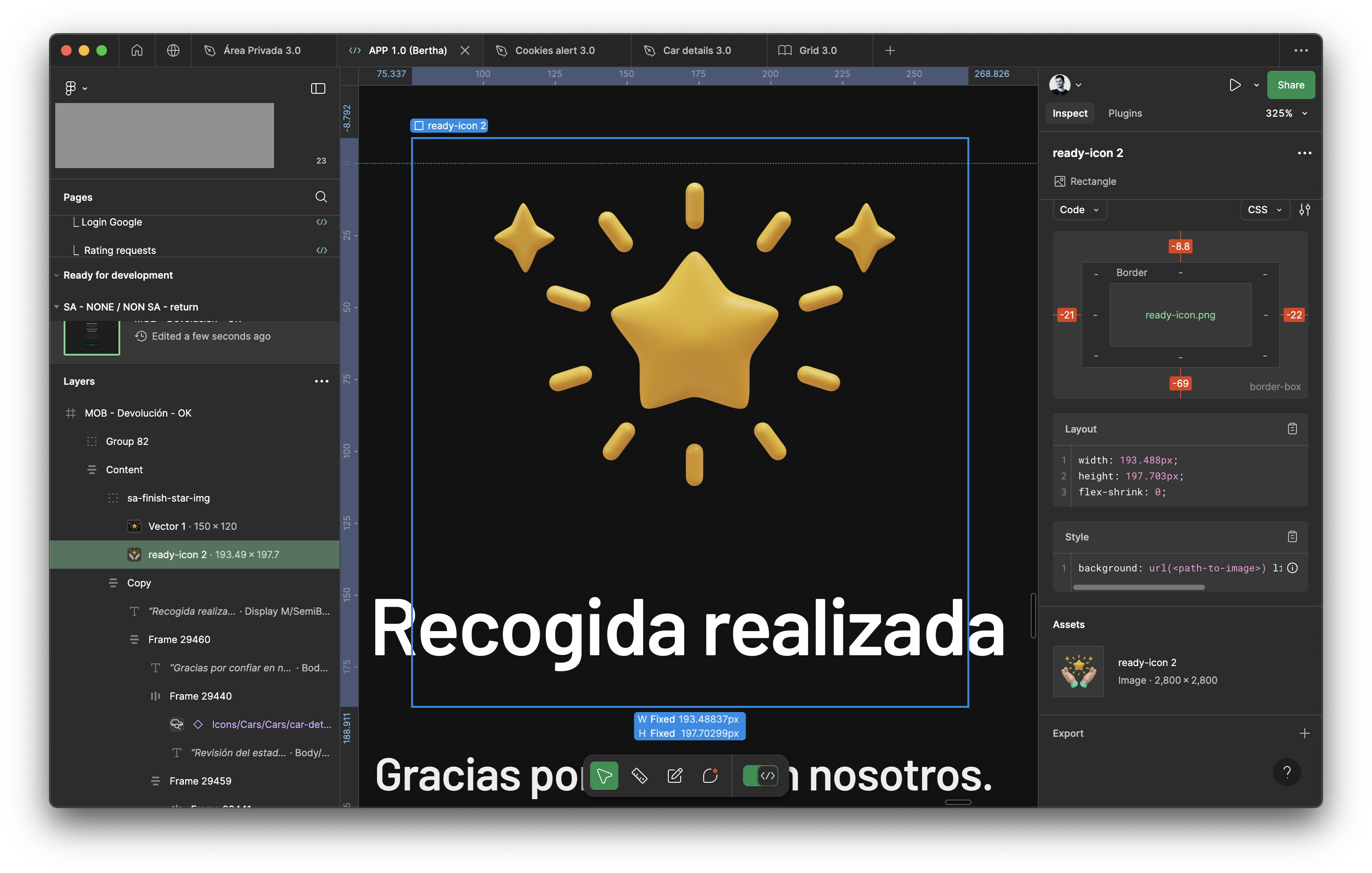Open the APP 1.0 (Bertha) tab
The image size is (1372, 873).
click(x=408, y=49)
